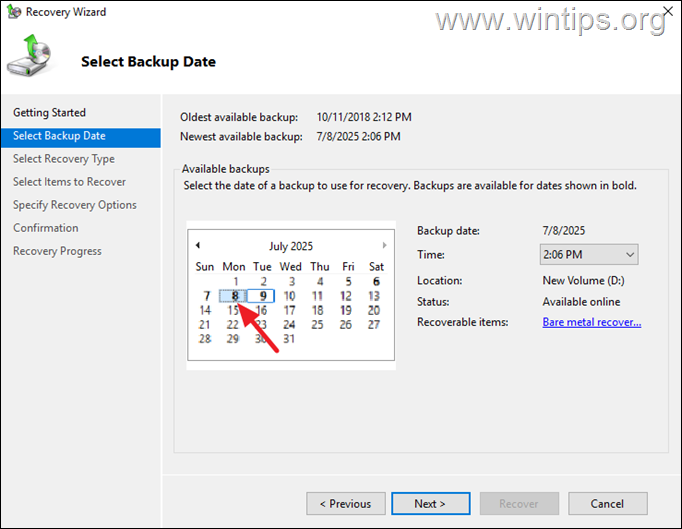Screen dimensions: 682x529
Task: Open the Time dropdown showing 2:06 PM
Action: click(589, 254)
